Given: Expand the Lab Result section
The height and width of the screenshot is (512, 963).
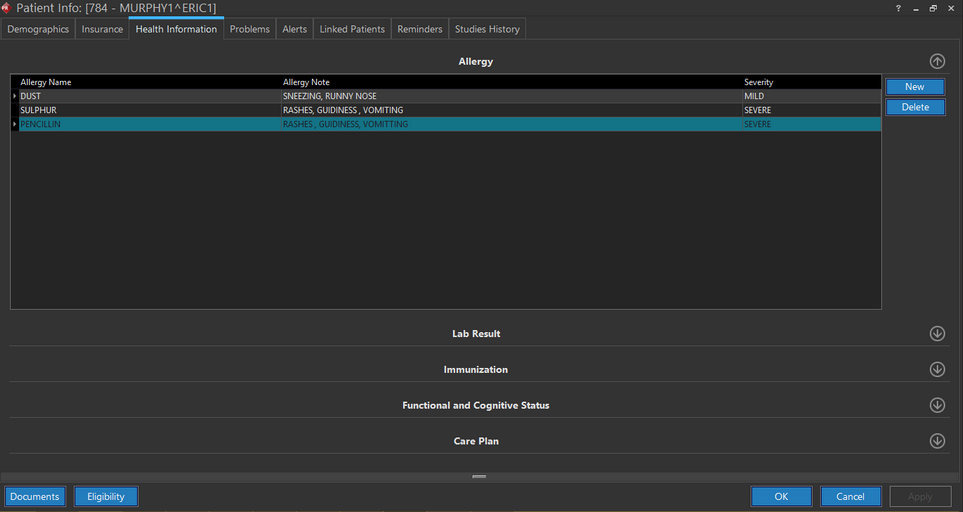Looking at the screenshot, I should (937, 334).
